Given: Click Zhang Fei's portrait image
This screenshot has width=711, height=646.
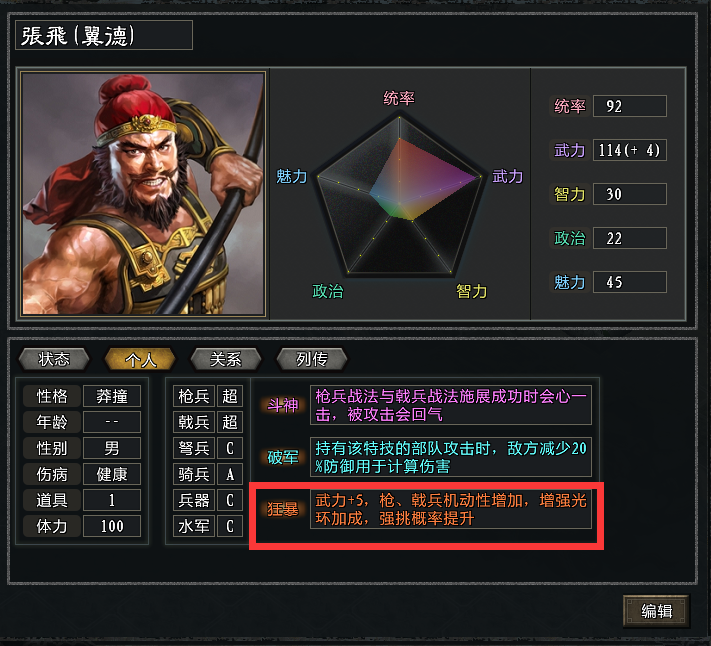Looking at the screenshot, I should coord(143,193).
